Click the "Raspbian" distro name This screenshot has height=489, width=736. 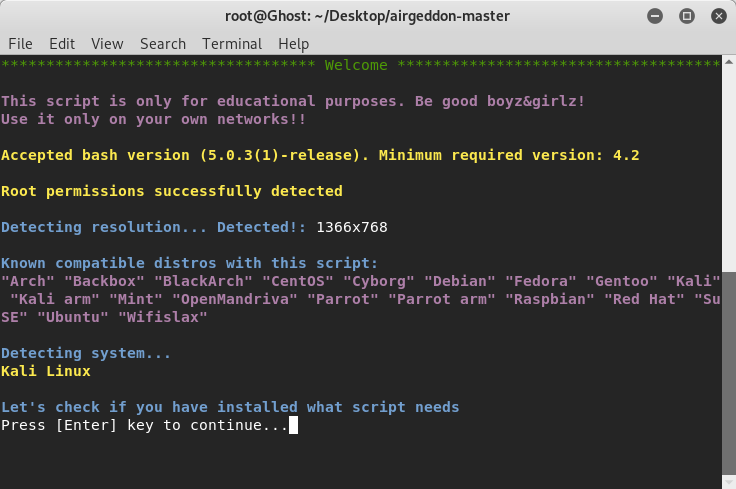550,299
